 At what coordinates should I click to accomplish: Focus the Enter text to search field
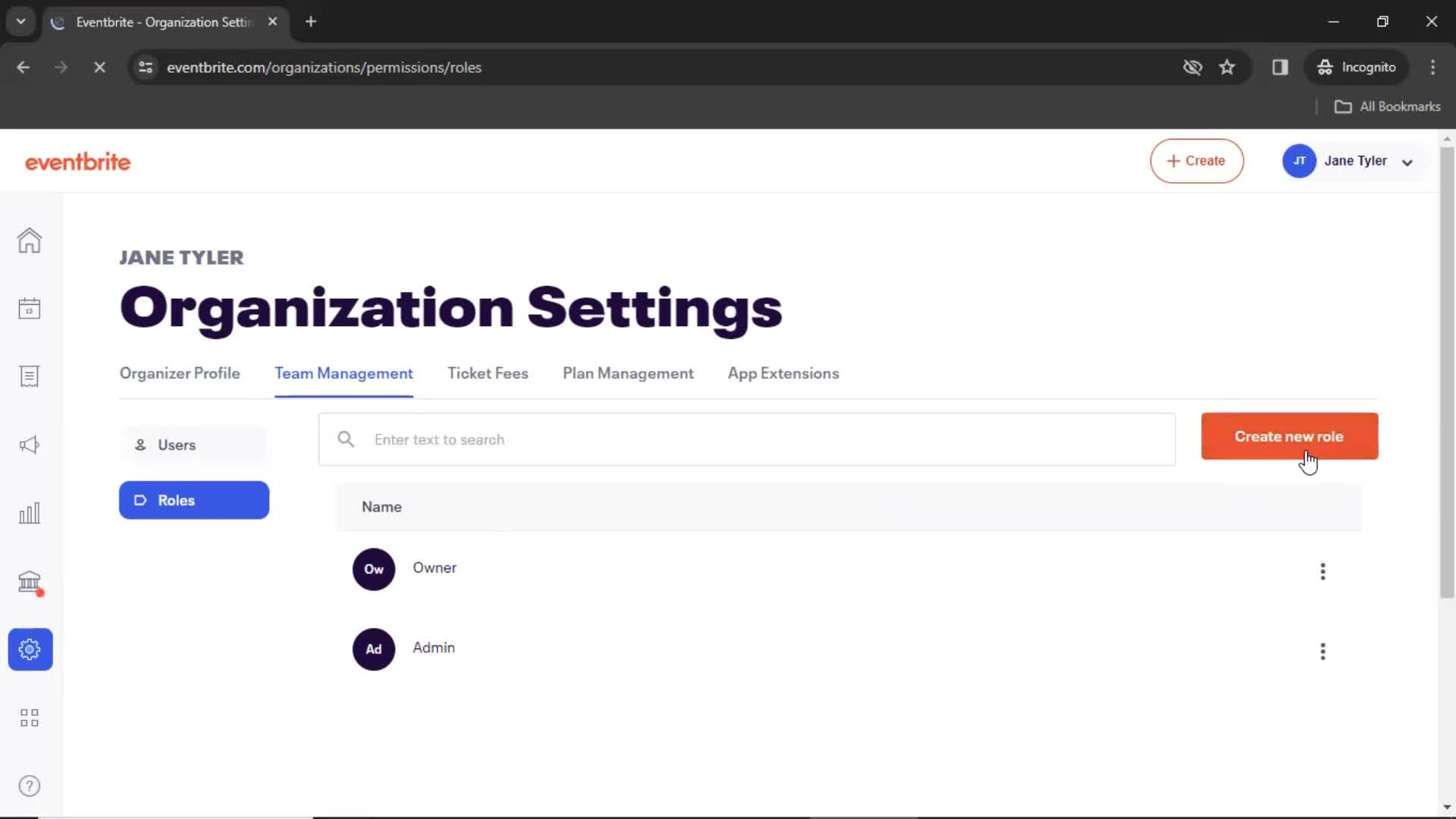tap(747, 439)
